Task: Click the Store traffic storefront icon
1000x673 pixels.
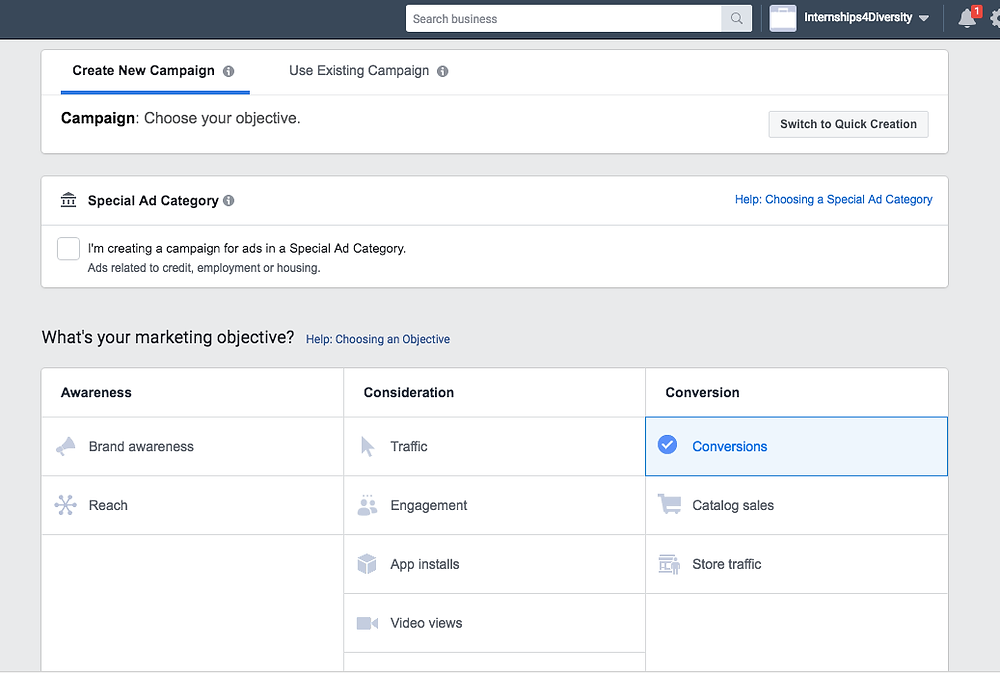Action: coord(669,564)
